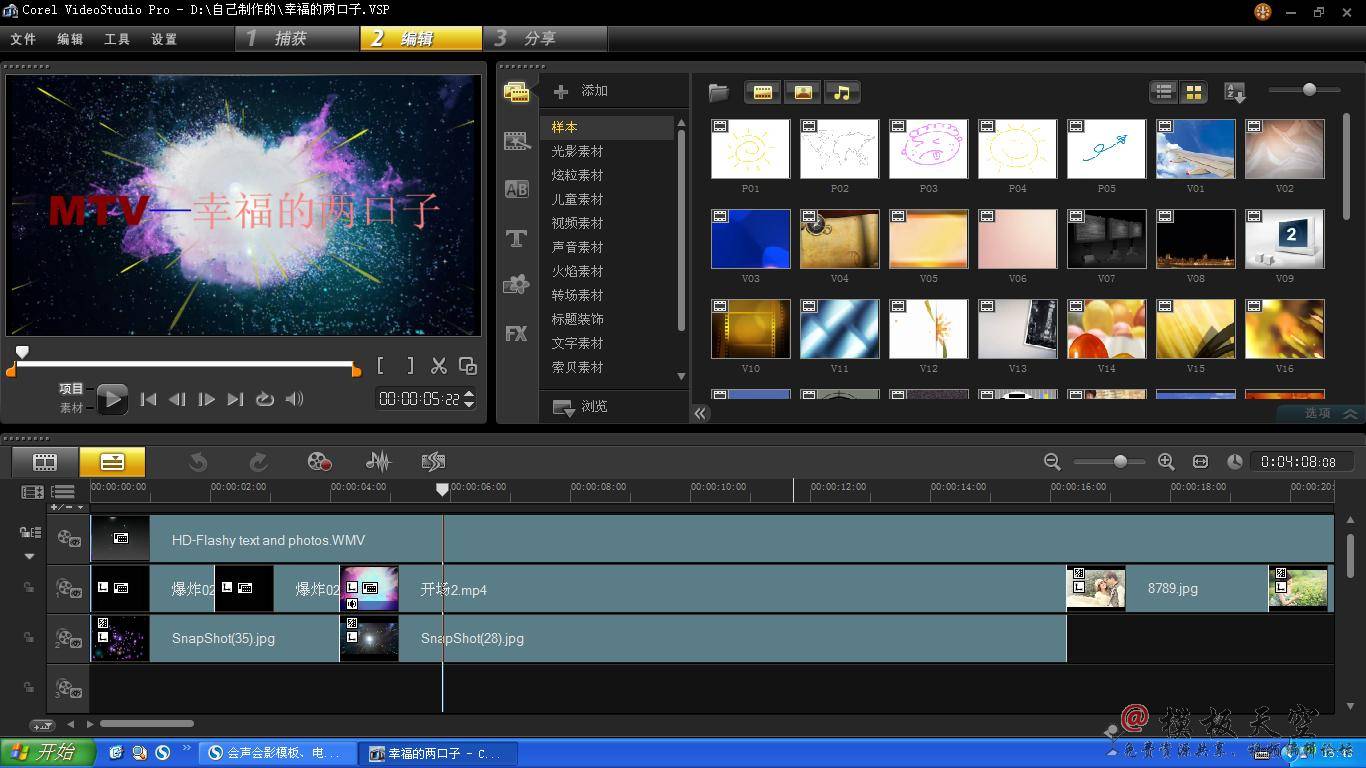Open add/remove chapter point dropdown
Screen dimensions: 1366x768
pyautogui.click(x=68, y=507)
